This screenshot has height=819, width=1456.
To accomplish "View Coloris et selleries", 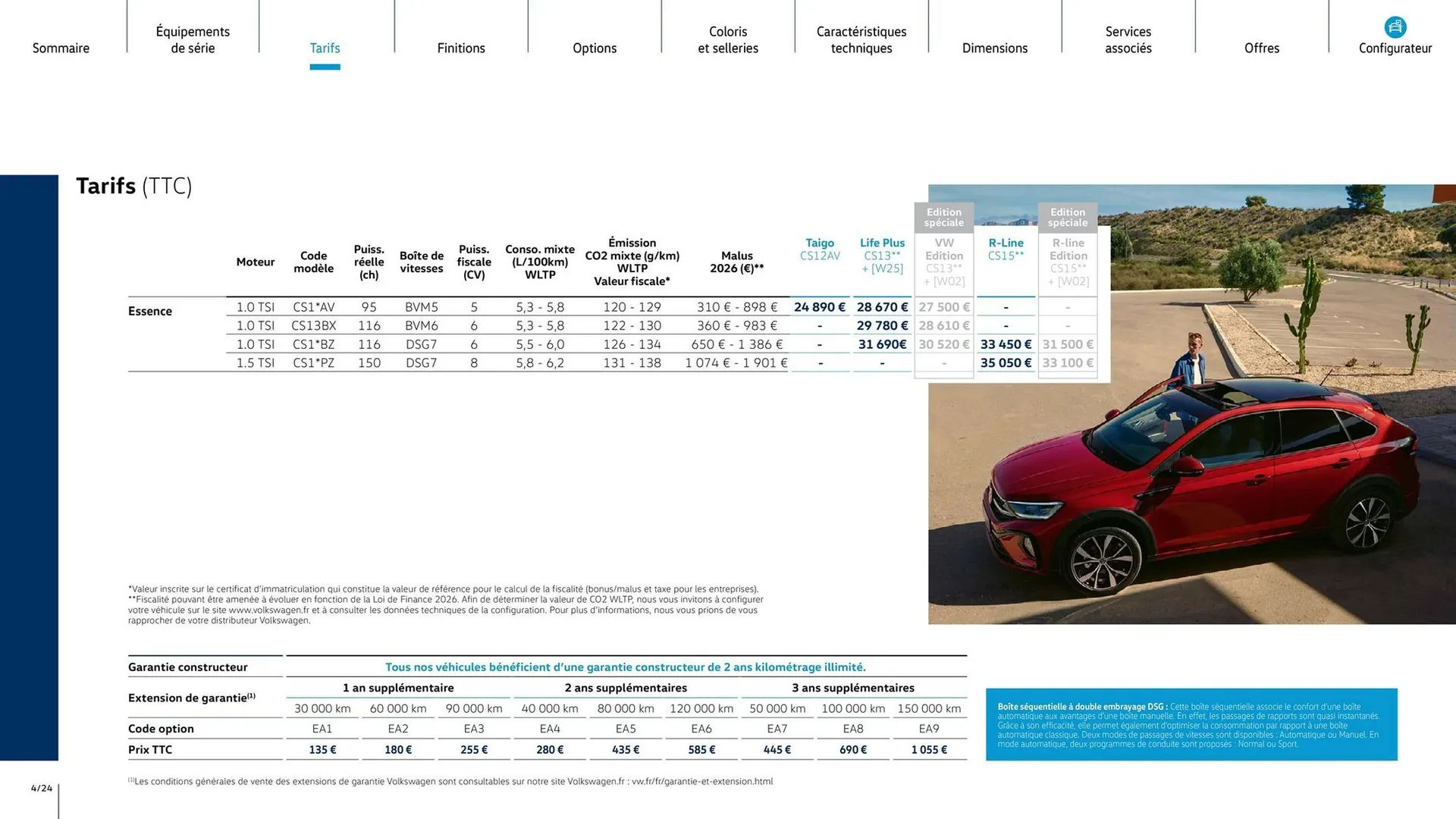I will pyautogui.click(x=728, y=39).
